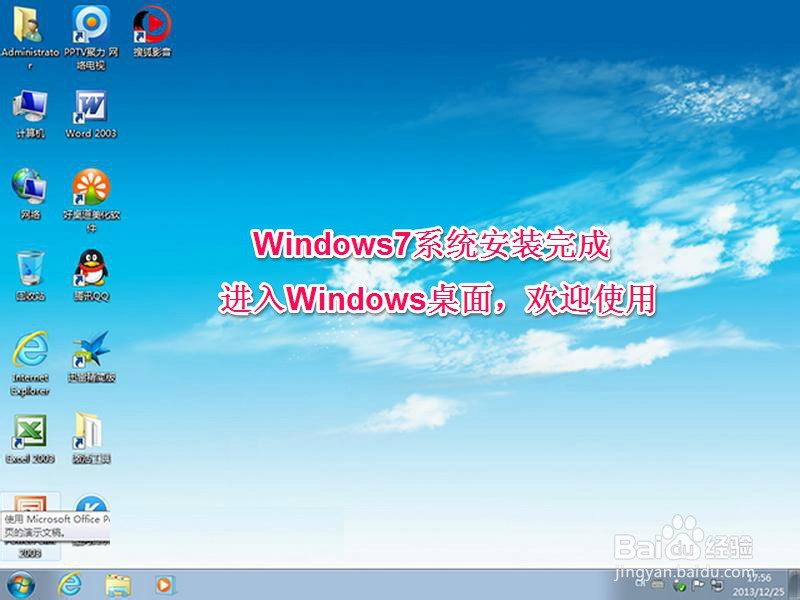Select the blue K icon shortcut
Image resolution: width=800 pixels, height=600 pixels.
click(91, 504)
